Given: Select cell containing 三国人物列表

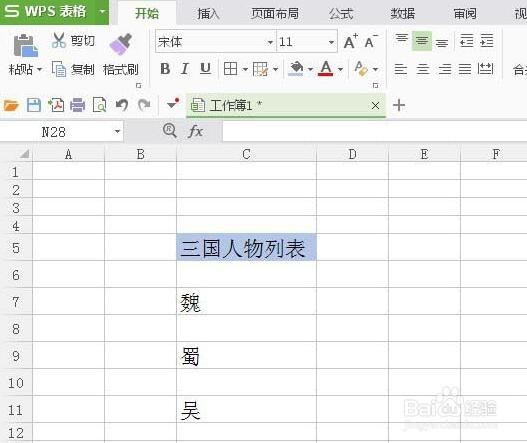Looking at the screenshot, I should click(x=246, y=248).
